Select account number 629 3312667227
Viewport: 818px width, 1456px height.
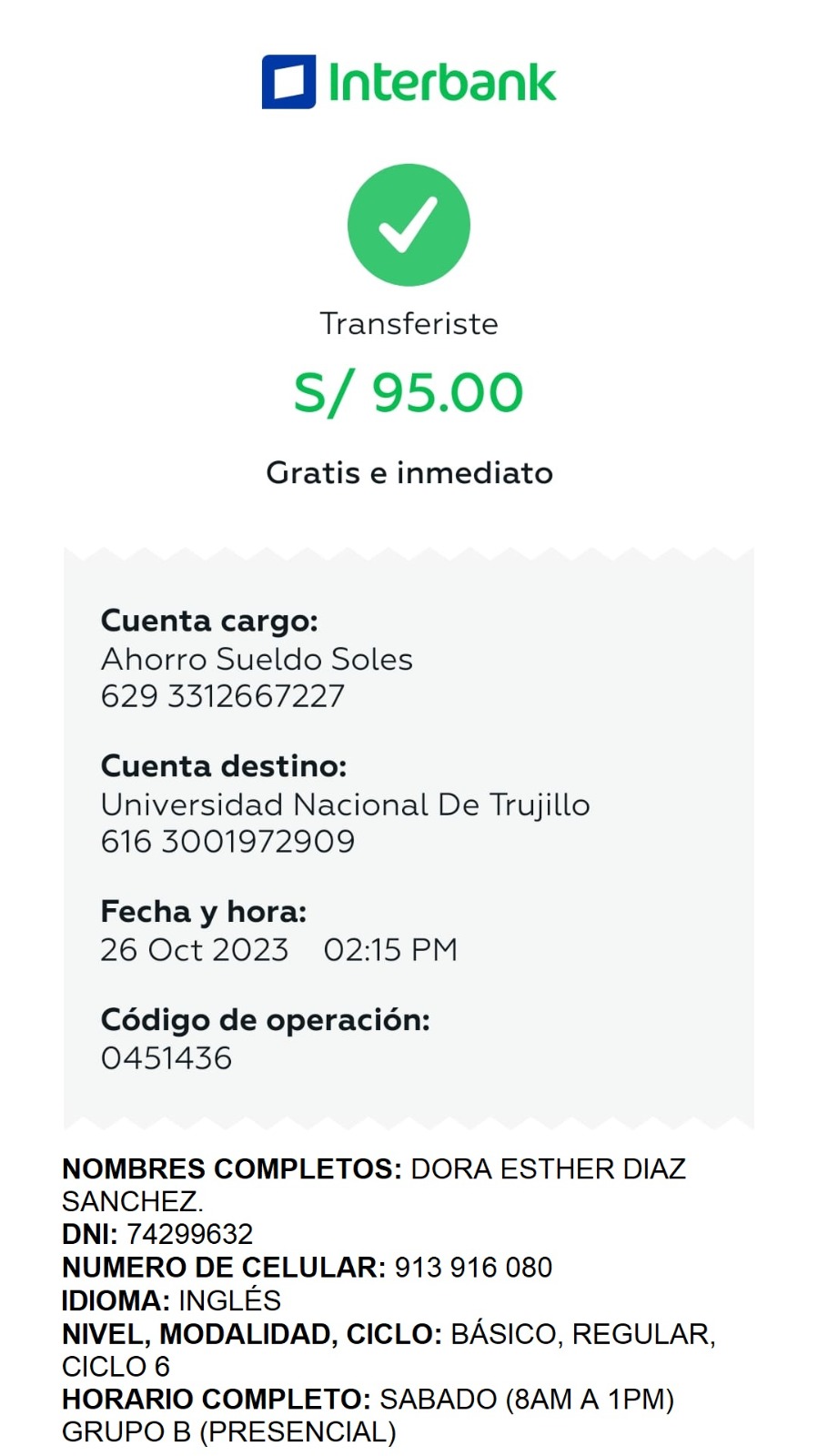click(x=223, y=696)
